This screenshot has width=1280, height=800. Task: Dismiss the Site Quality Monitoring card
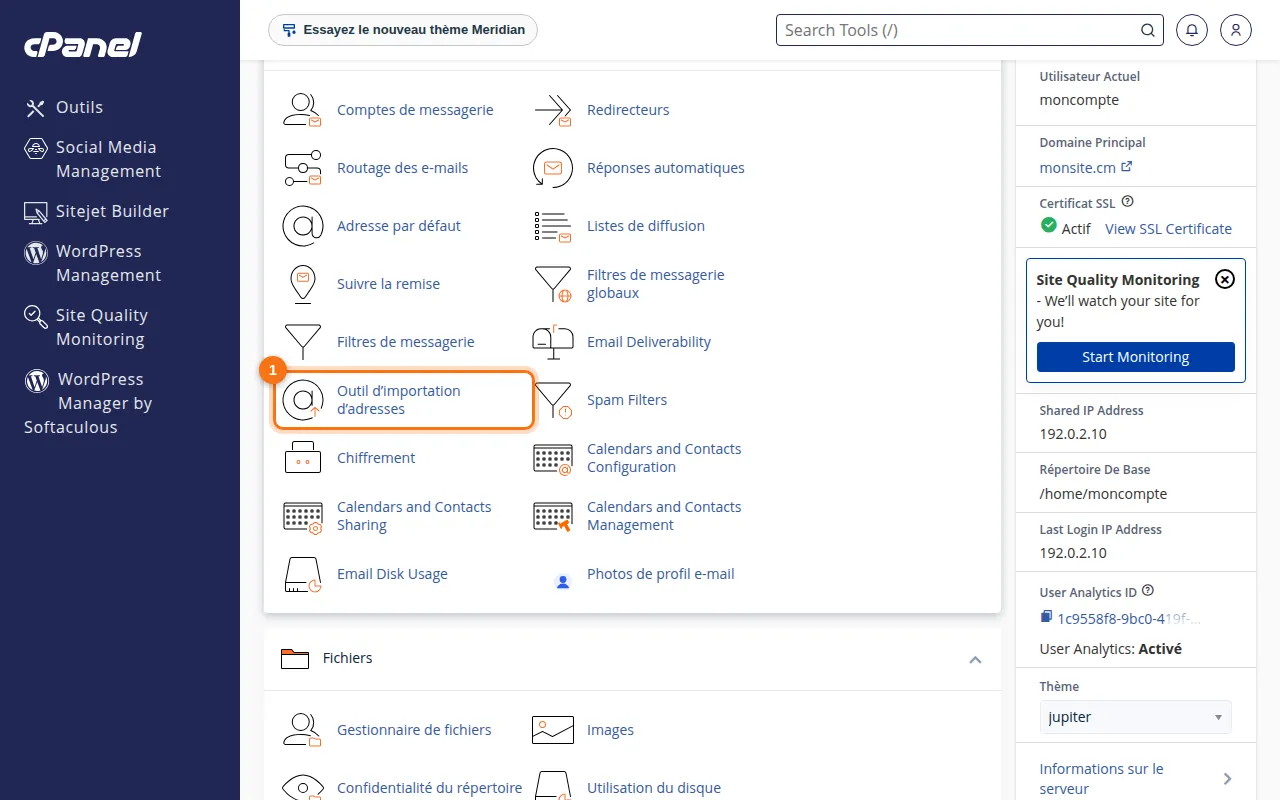point(1225,279)
